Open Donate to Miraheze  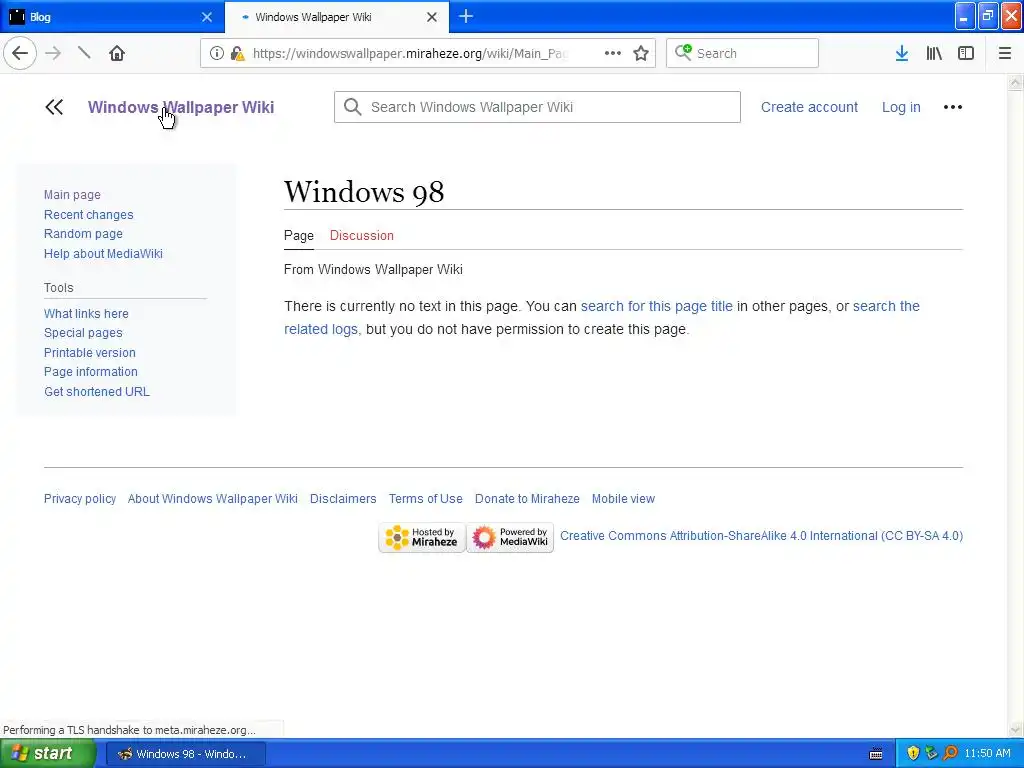tap(527, 499)
